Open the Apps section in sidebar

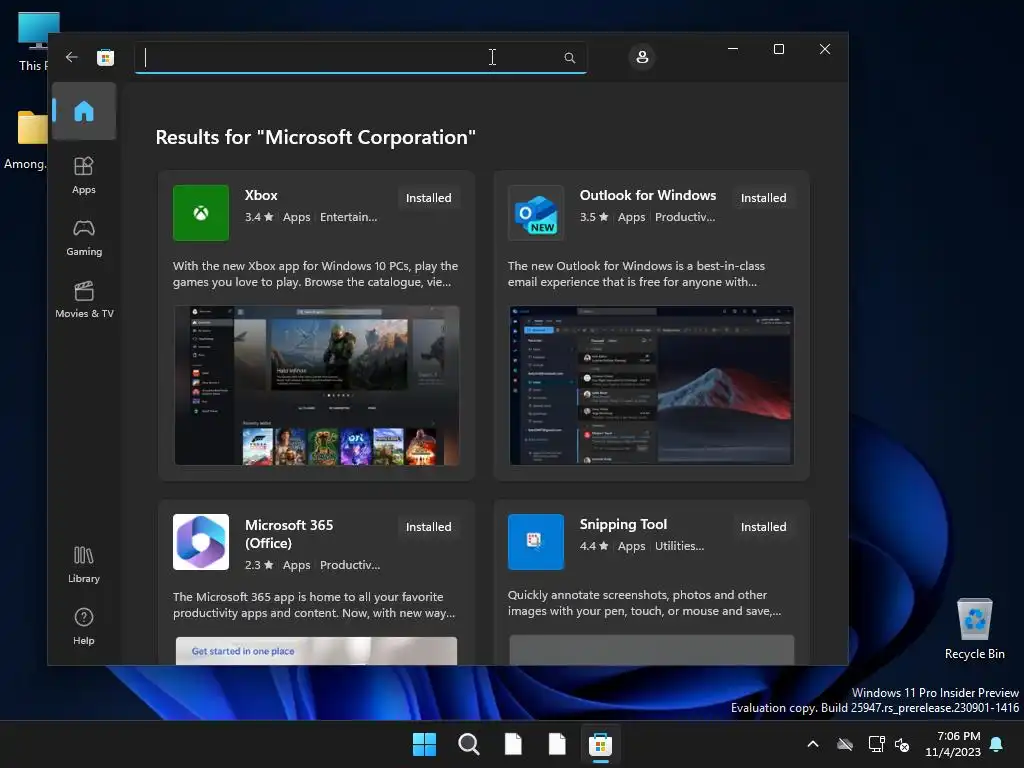point(84,176)
